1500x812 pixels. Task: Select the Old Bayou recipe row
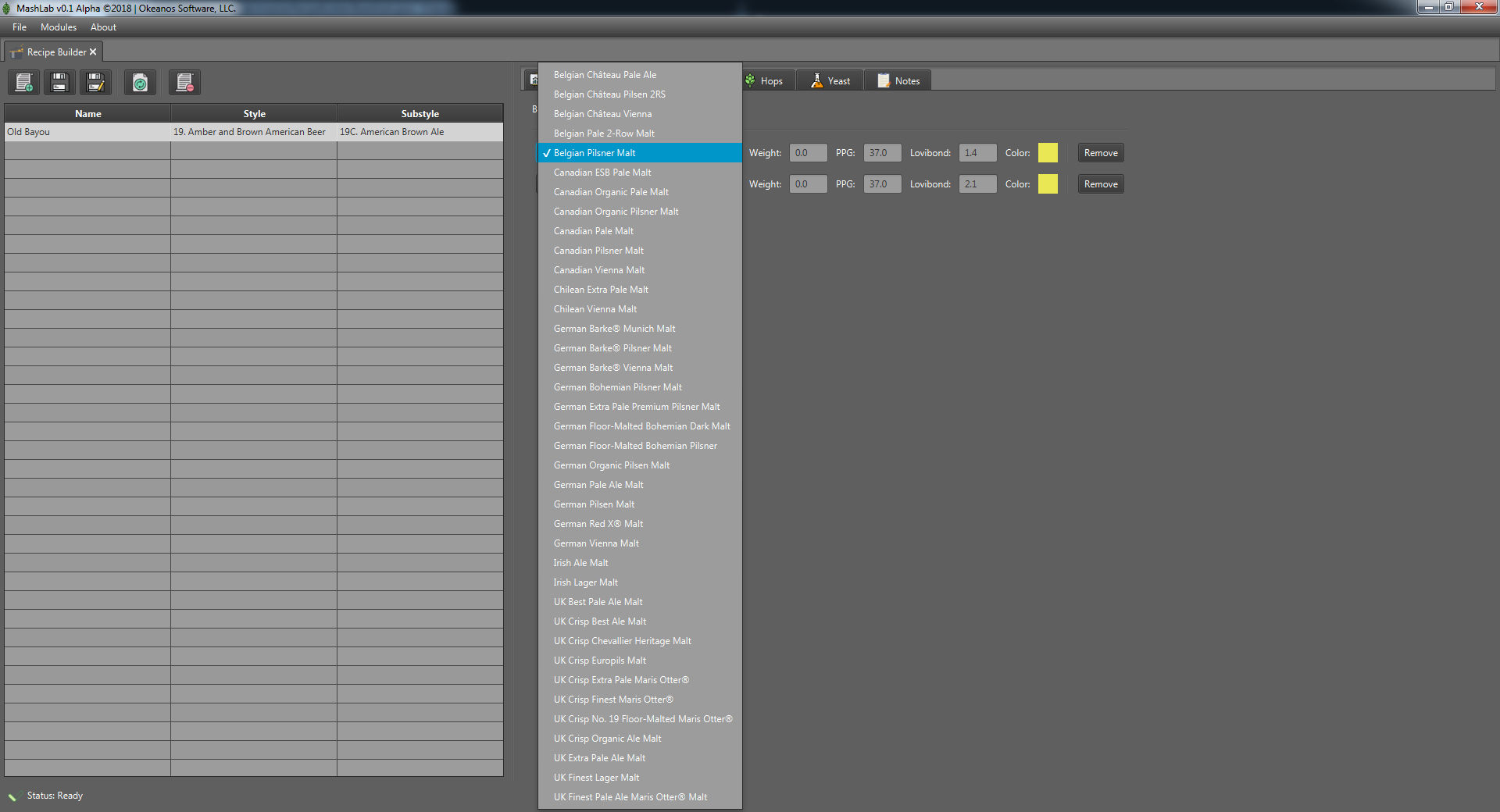pyautogui.click(x=254, y=132)
